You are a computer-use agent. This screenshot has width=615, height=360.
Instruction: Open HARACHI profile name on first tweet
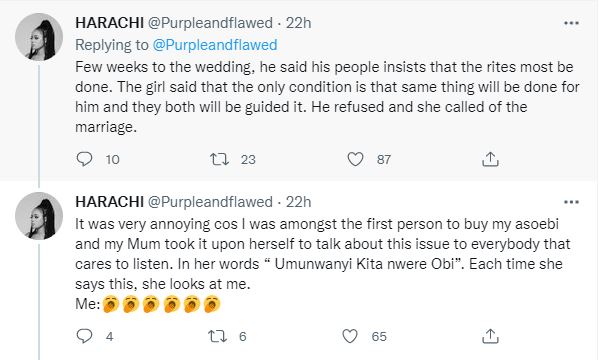(x=109, y=23)
